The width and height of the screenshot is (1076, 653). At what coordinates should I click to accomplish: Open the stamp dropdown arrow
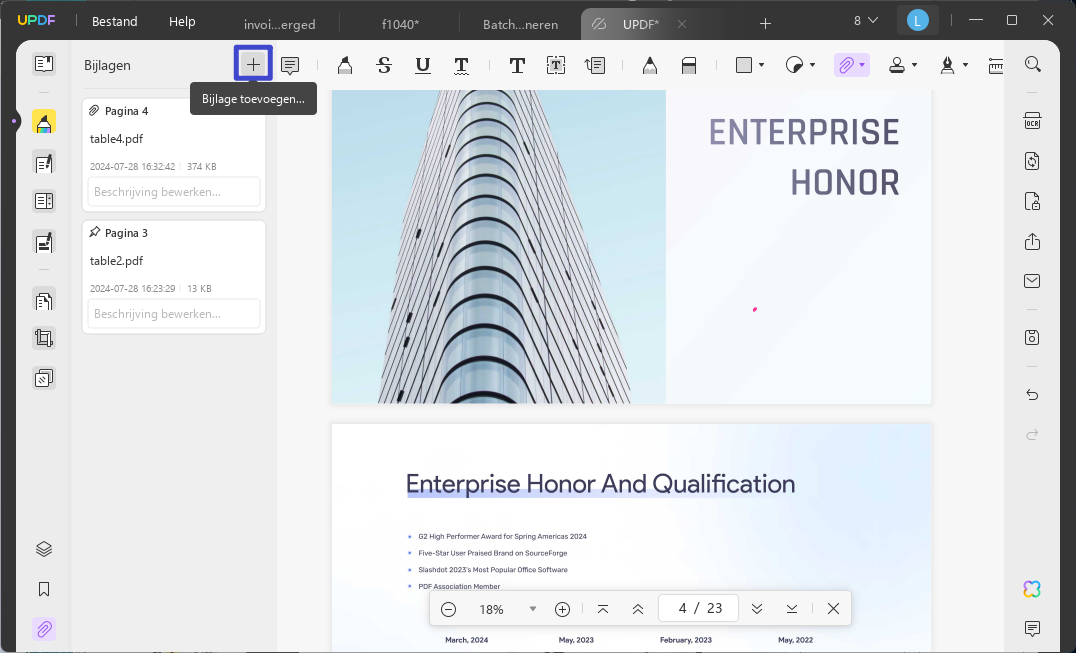coord(914,65)
